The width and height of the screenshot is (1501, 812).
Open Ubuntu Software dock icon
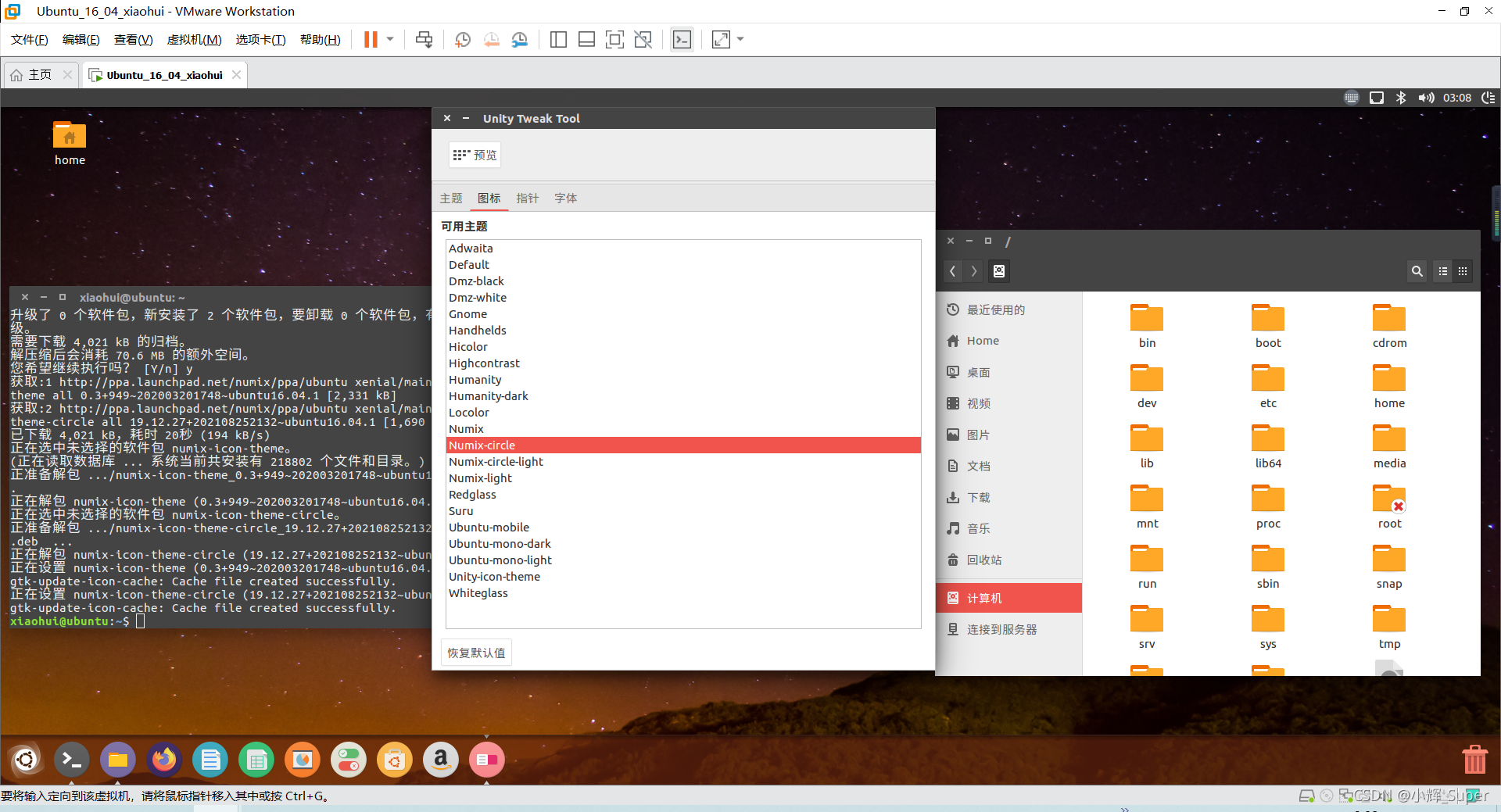point(395,760)
